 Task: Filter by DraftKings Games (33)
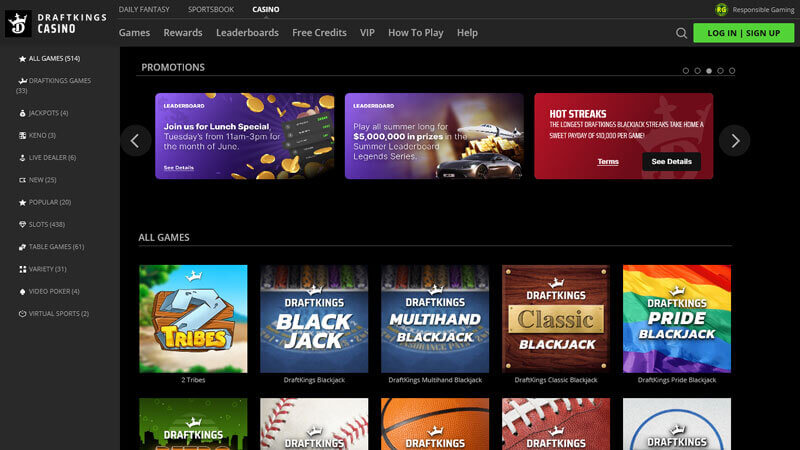(x=53, y=85)
